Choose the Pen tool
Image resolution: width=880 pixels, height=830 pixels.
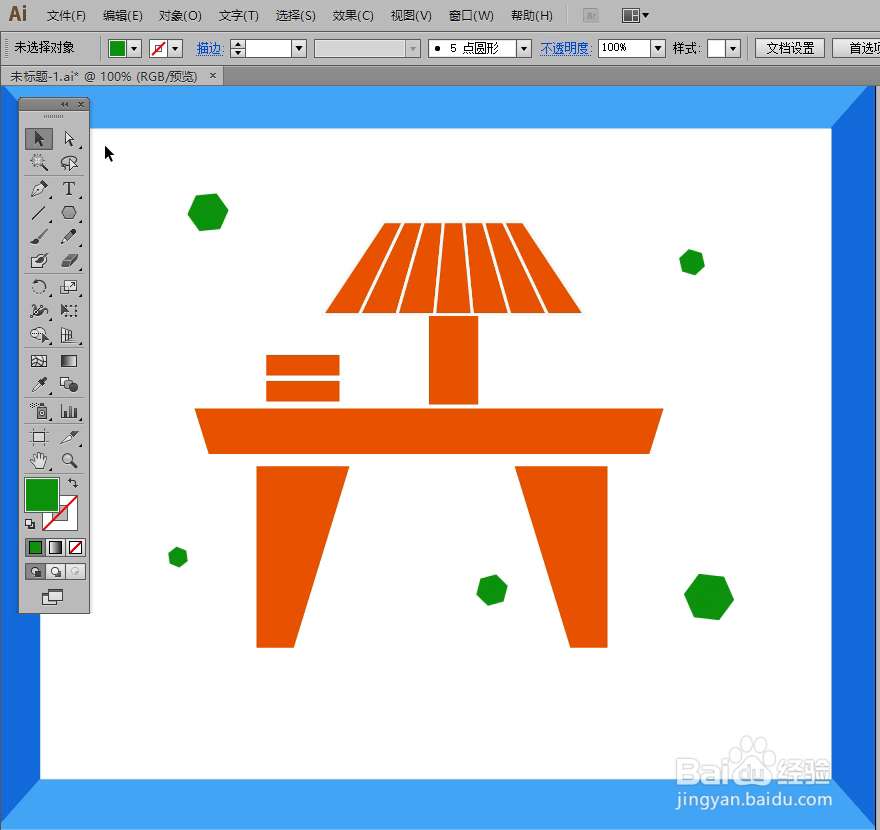tap(38, 188)
